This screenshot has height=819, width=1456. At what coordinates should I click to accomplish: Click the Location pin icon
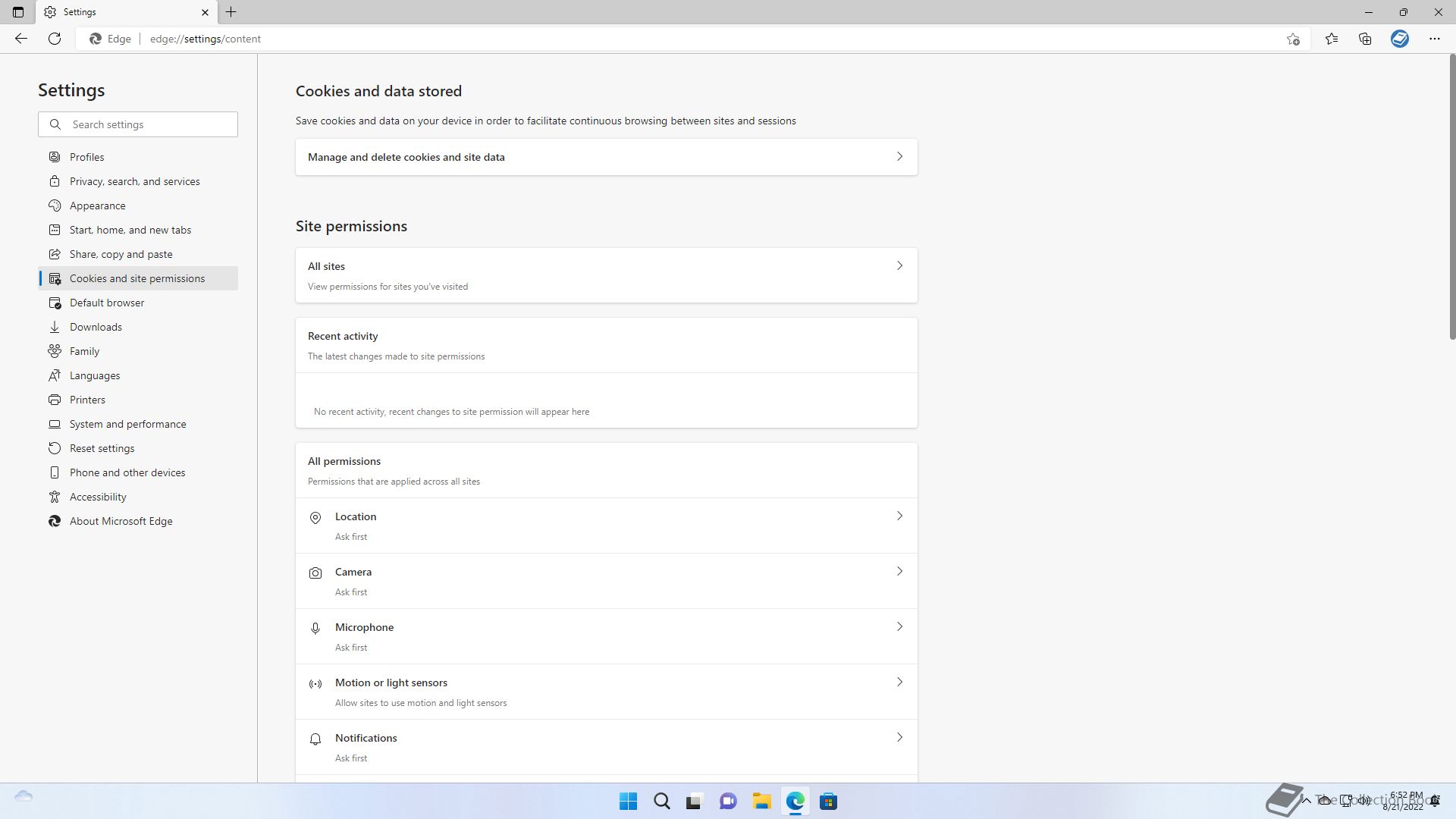tap(315, 518)
